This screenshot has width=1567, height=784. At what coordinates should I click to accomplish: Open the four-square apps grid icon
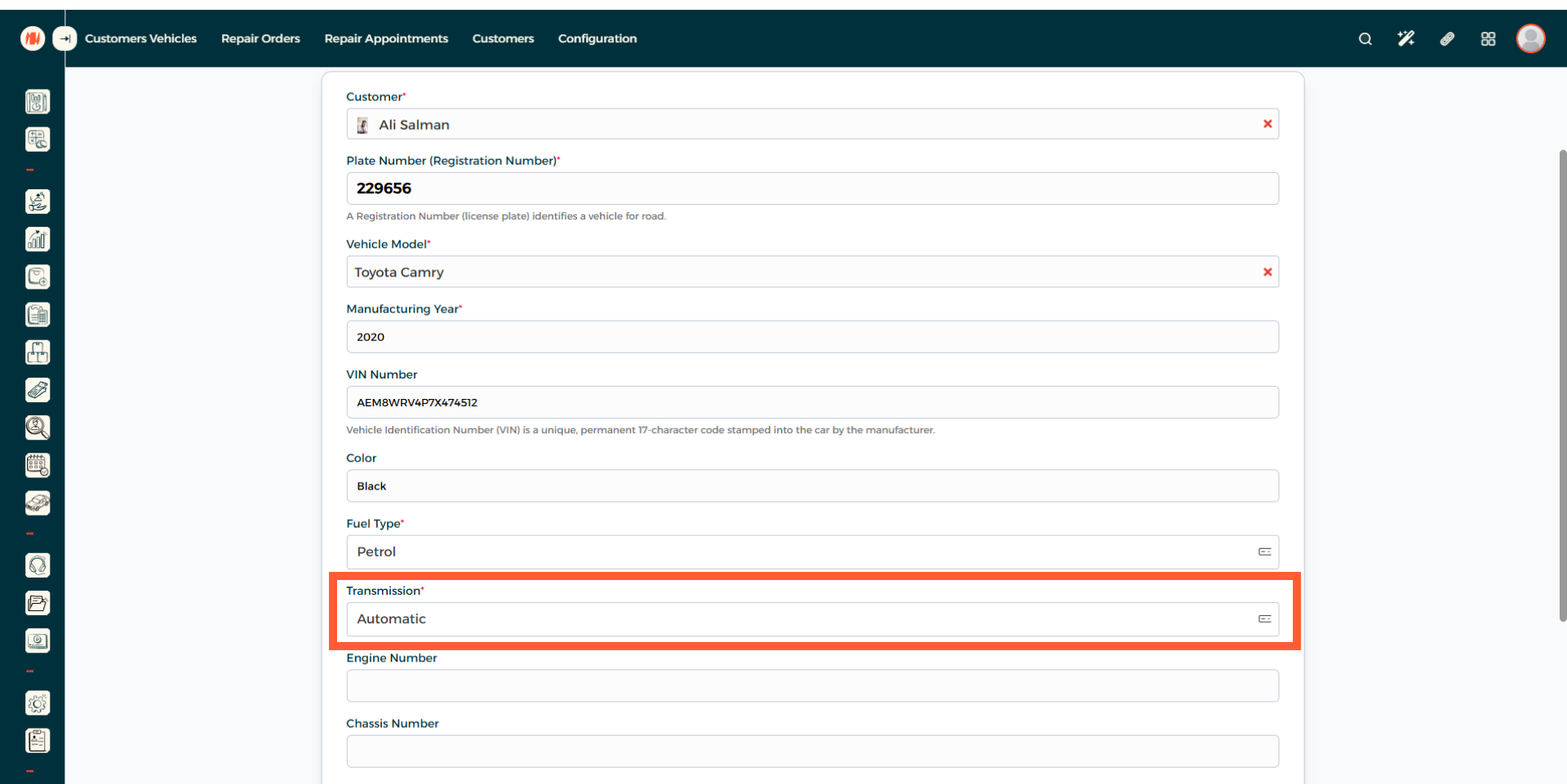pyautogui.click(x=1488, y=38)
